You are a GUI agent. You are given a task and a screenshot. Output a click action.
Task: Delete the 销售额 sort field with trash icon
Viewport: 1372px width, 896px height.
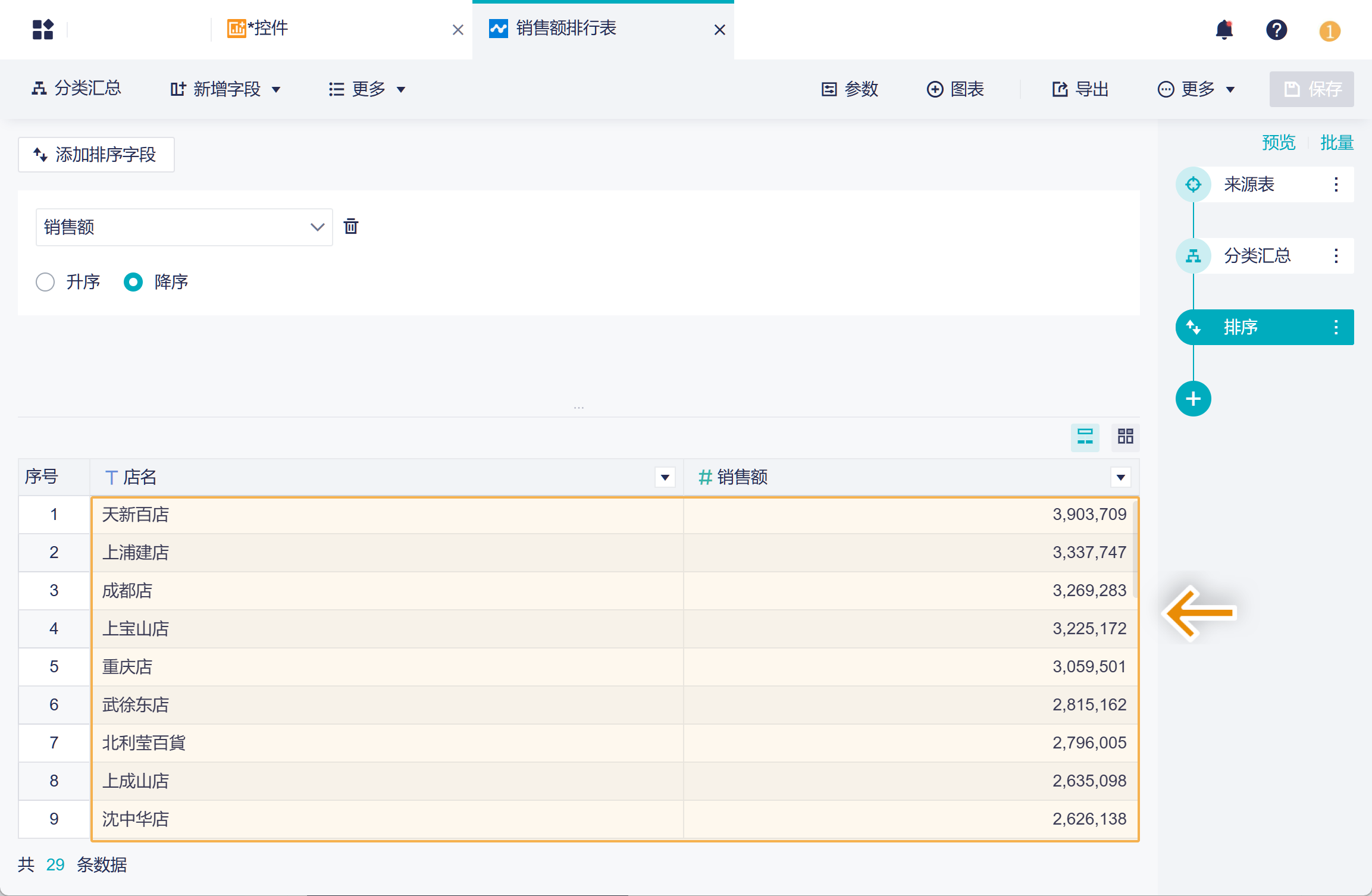pyautogui.click(x=351, y=226)
